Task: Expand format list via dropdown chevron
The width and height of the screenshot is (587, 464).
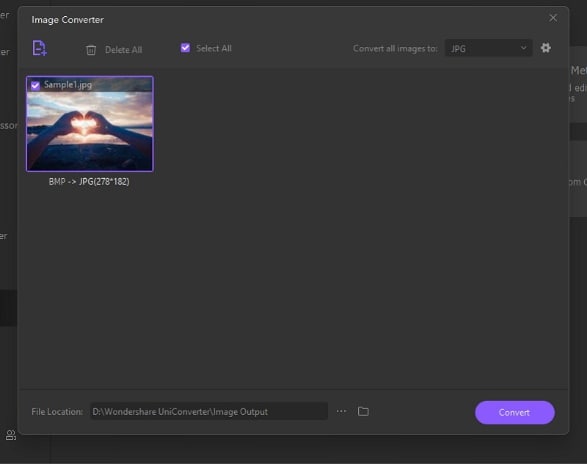Action: (x=523, y=48)
